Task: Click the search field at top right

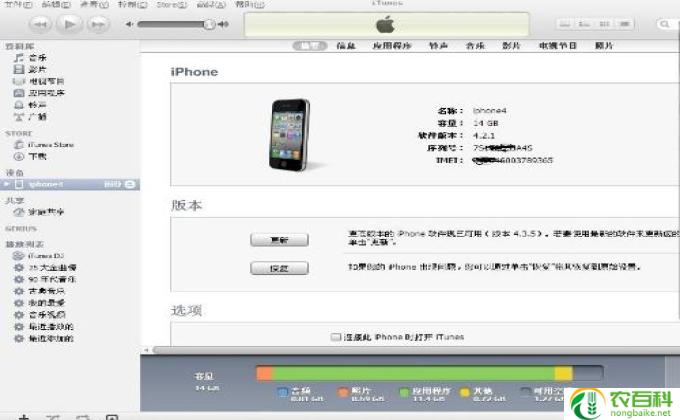Action: pos(668,24)
